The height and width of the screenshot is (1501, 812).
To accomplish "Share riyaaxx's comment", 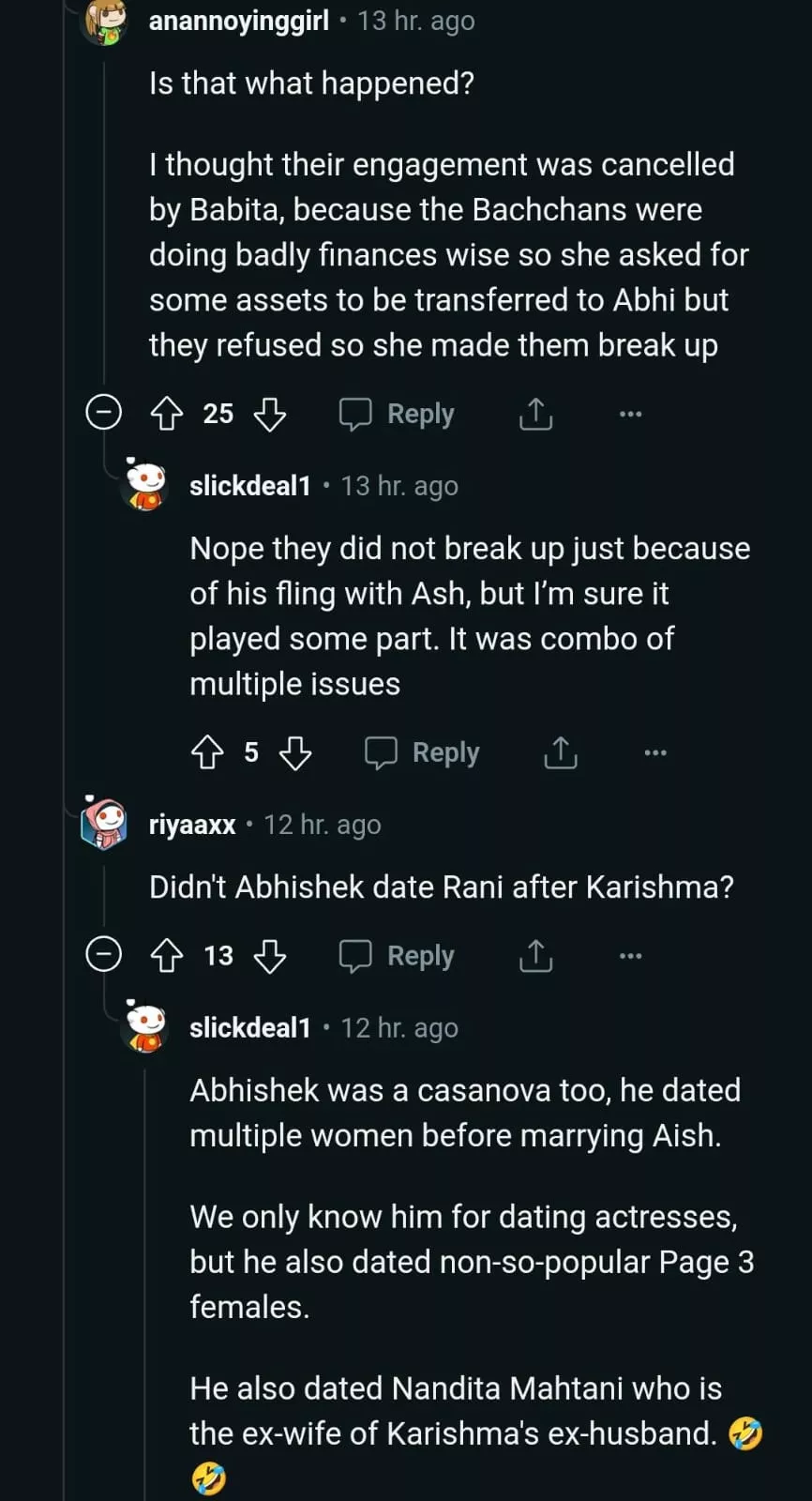I will pos(536,956).
